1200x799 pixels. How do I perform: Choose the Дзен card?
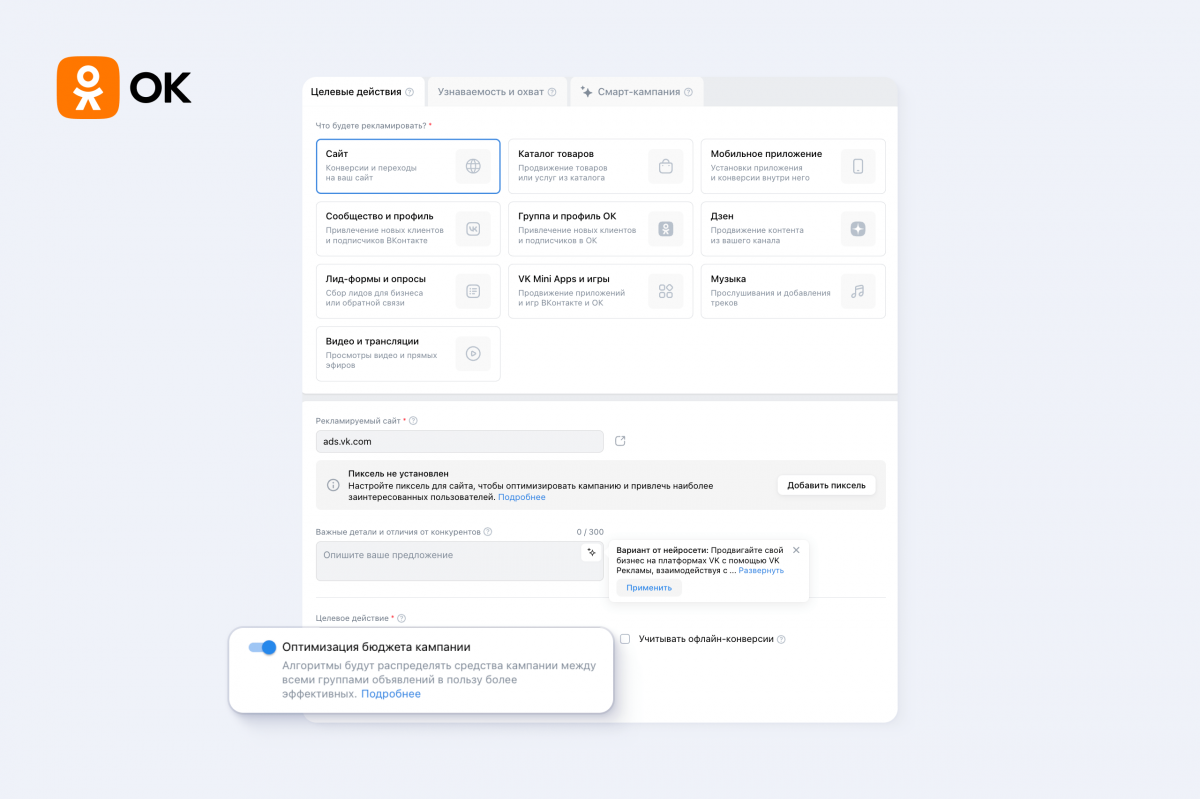click(x=793, y=229)
